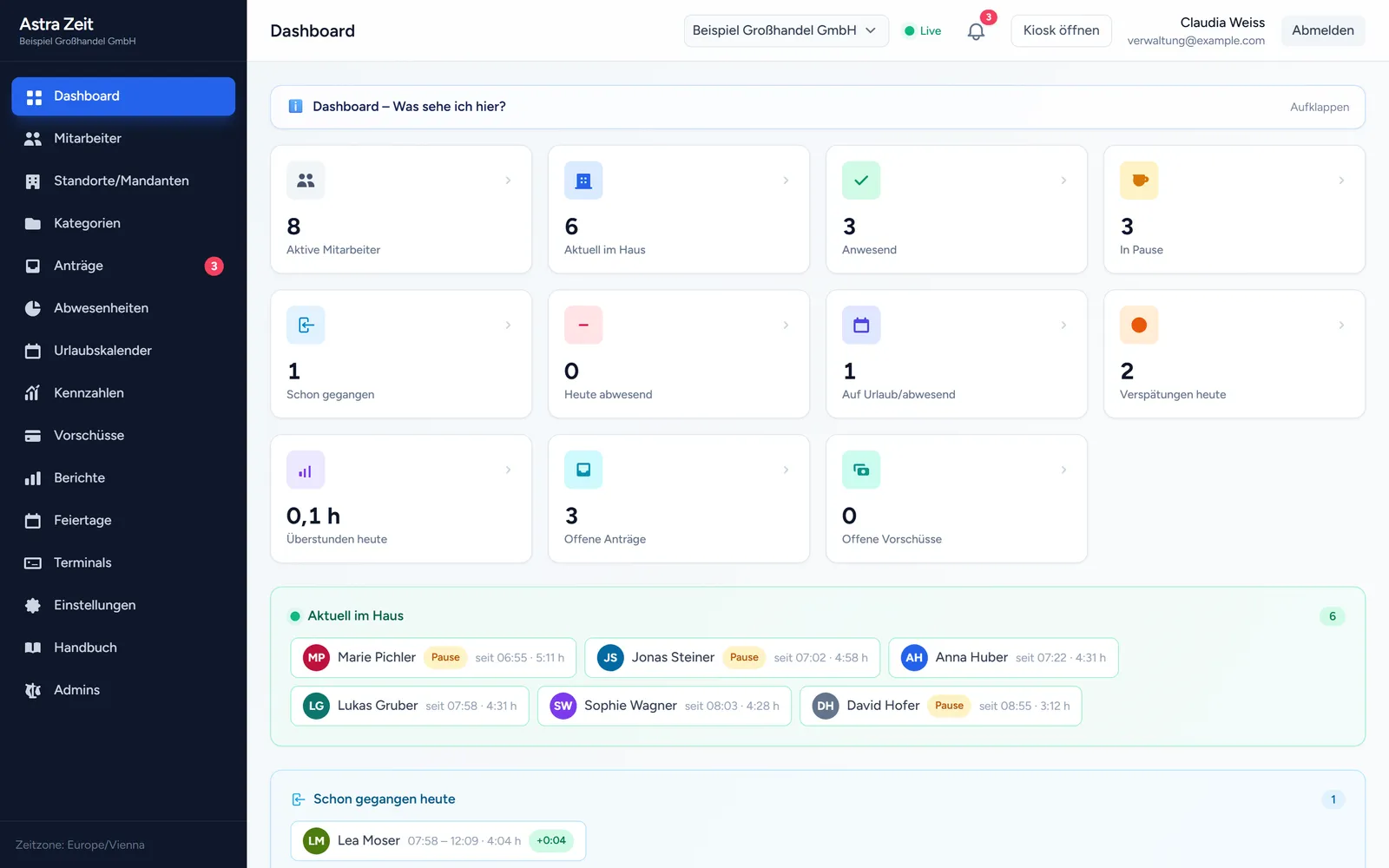This screenshot has width=1389, height=868.
Task: Click the Anwesend green checkmark icon
Action: coord(861,181)
